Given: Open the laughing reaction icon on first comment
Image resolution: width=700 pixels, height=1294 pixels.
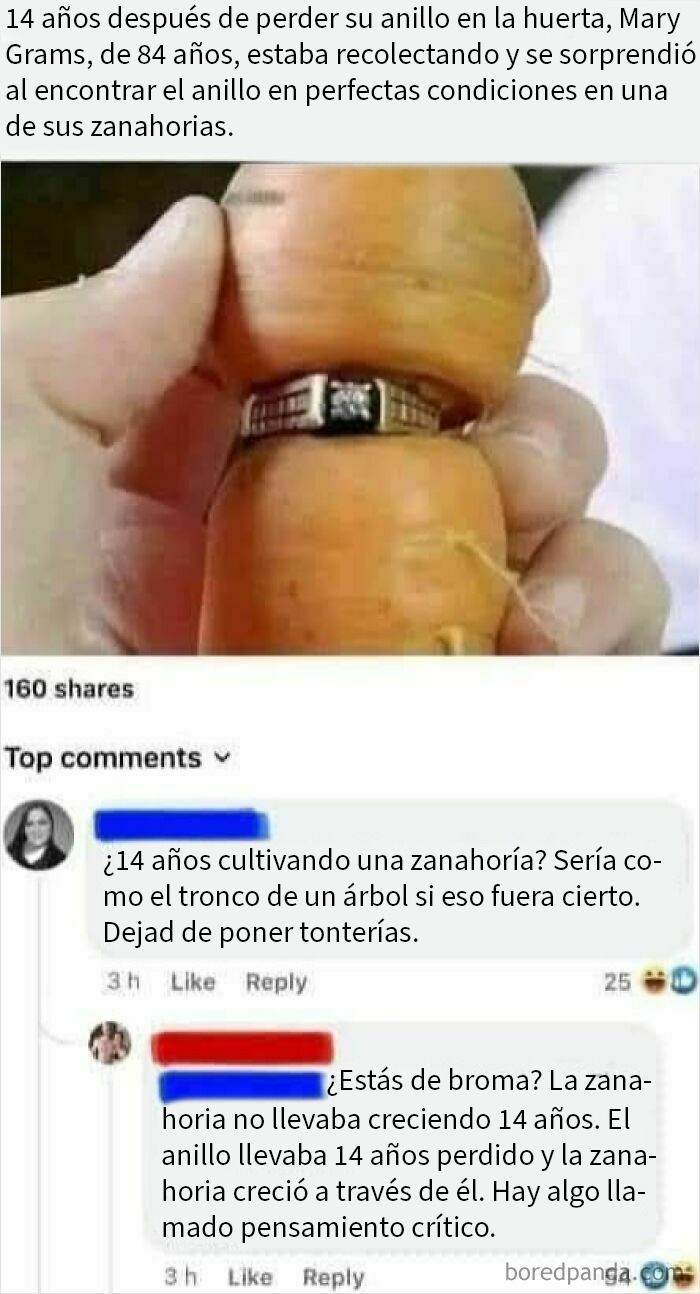Looking at the screenshot, I should 656,981.
